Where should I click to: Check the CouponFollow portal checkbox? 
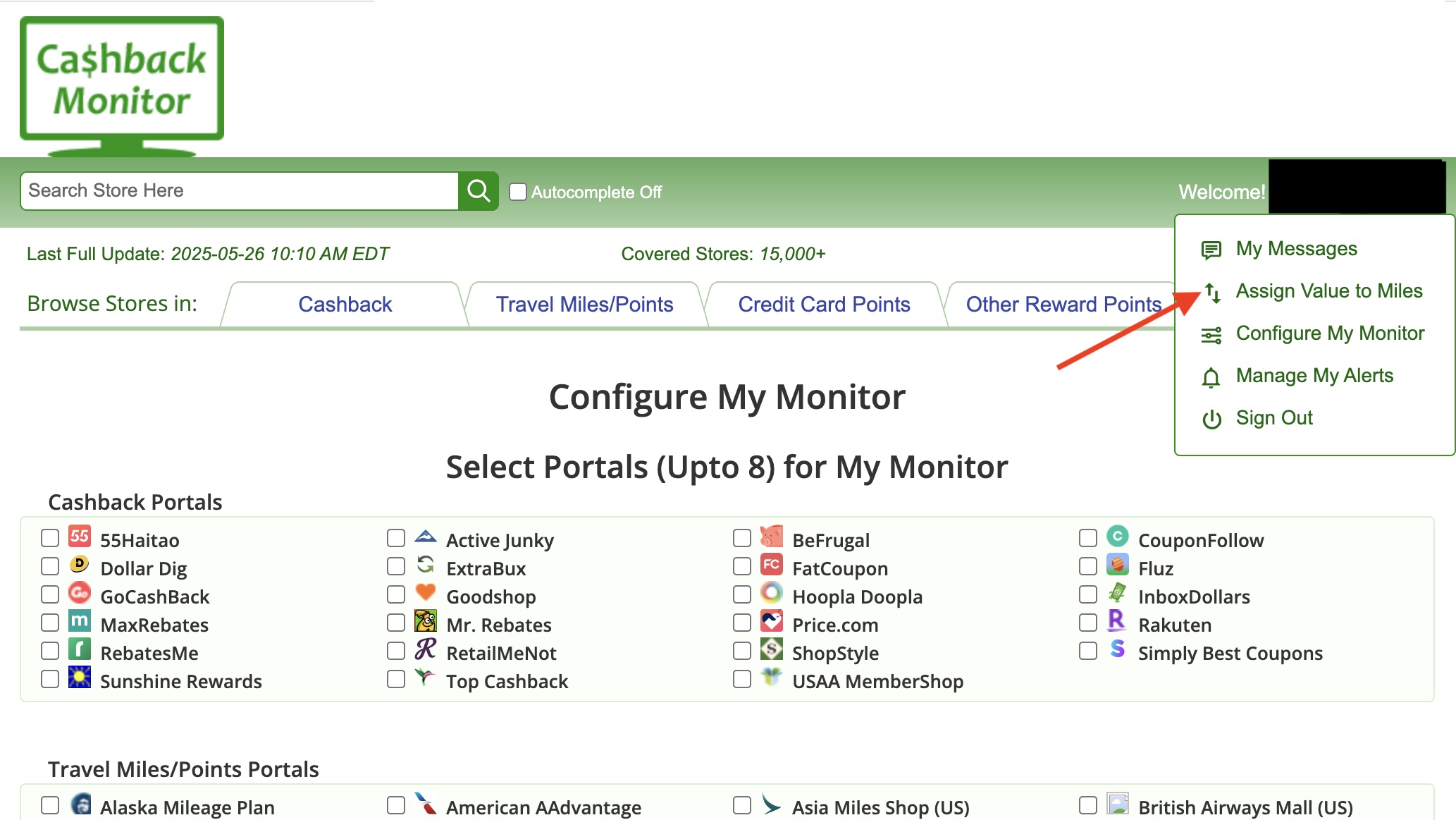point(1088,539)
